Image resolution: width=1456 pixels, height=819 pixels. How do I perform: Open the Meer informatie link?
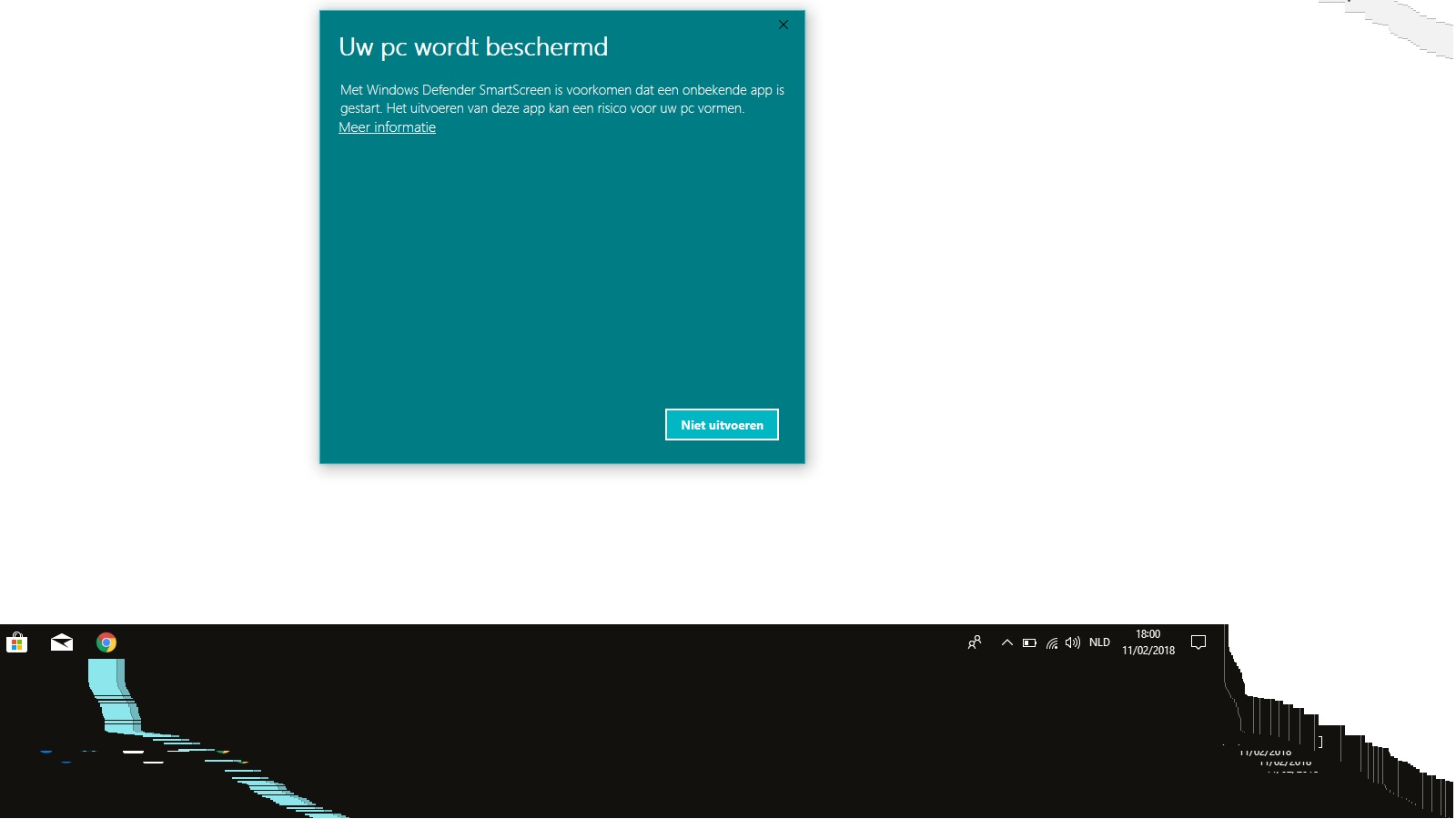pos(387,127)
